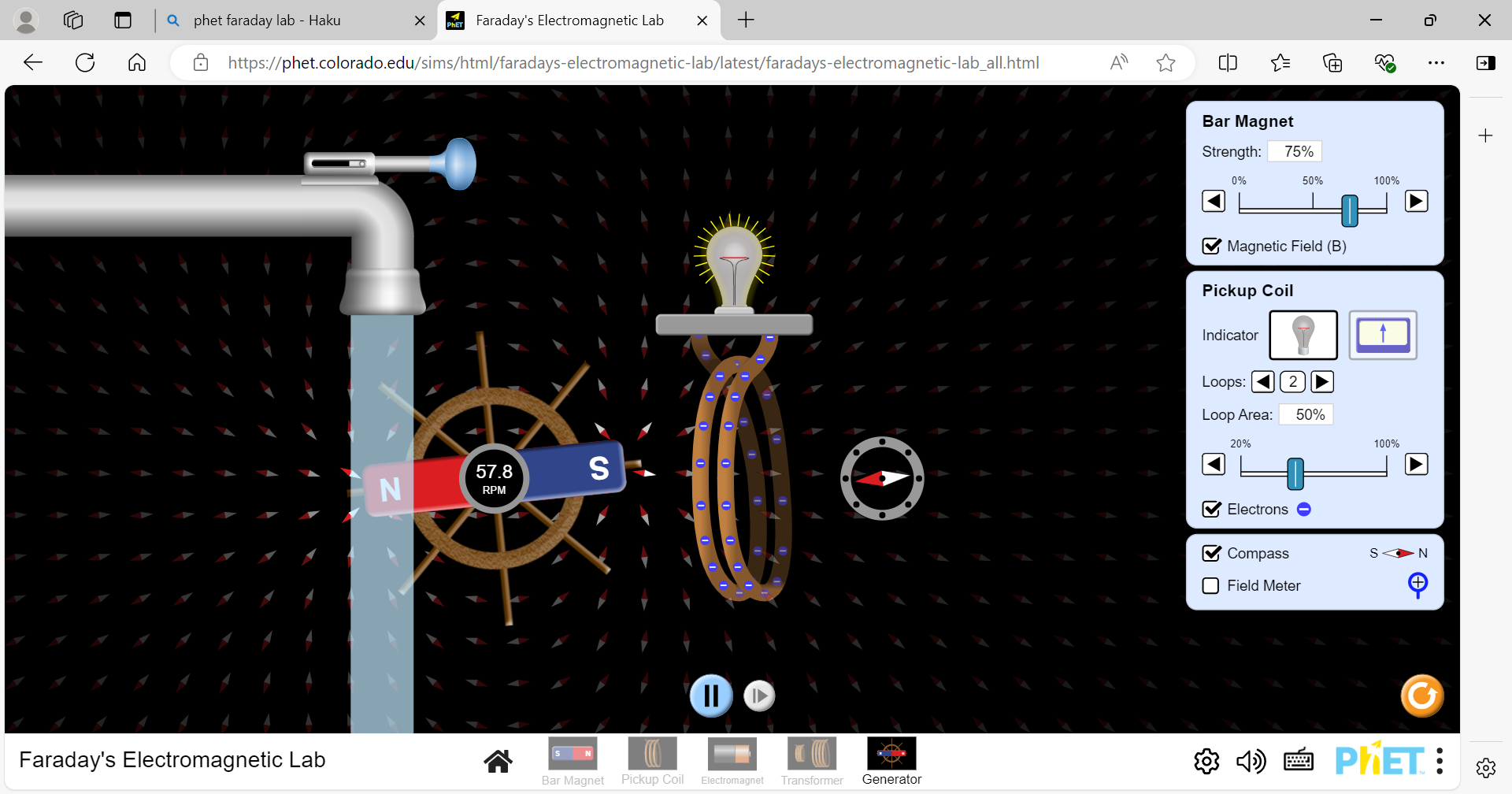
Task: Select the light bulb indicator
Action: 1303,335
